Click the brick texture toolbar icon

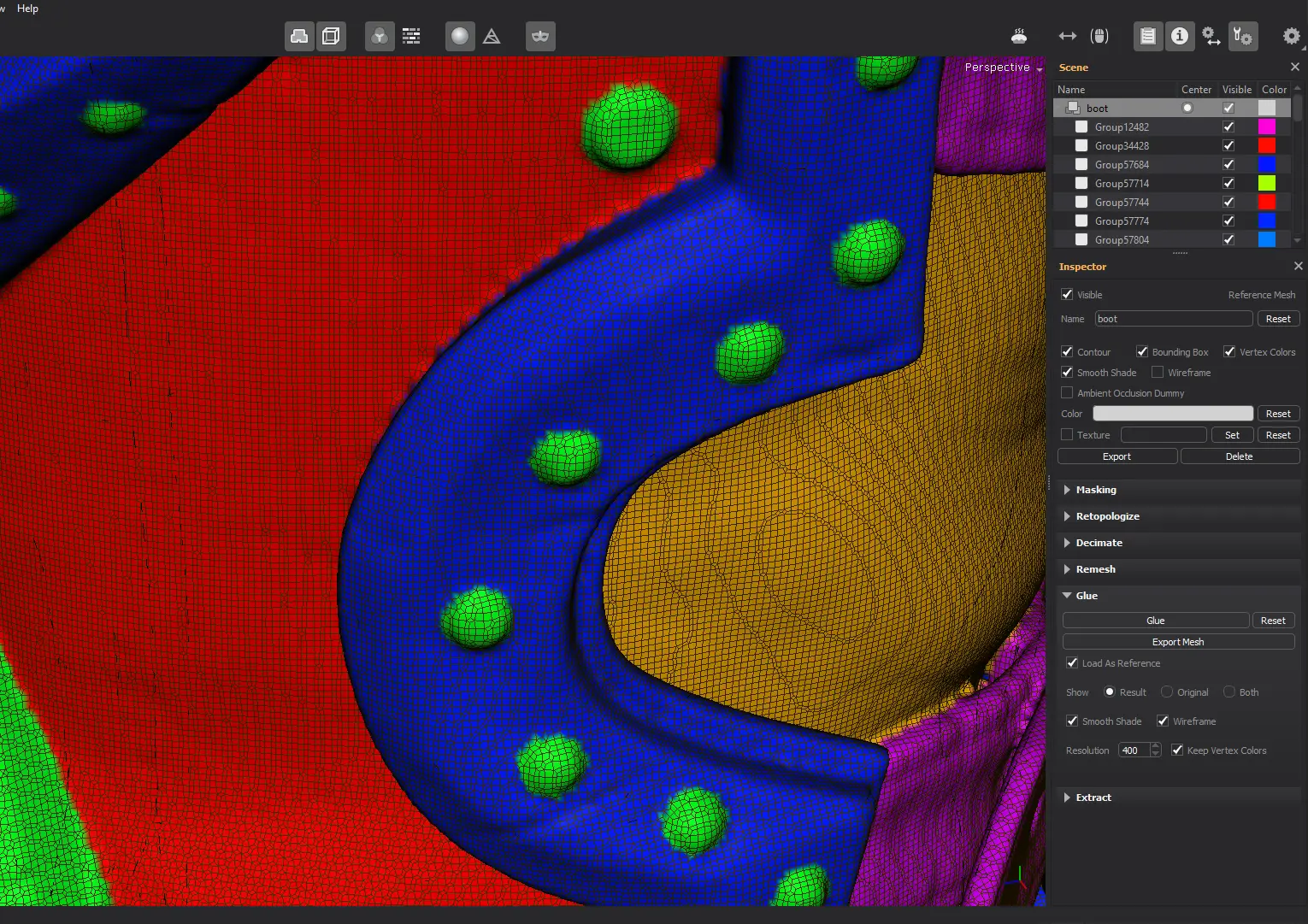[x=411, y=36]
